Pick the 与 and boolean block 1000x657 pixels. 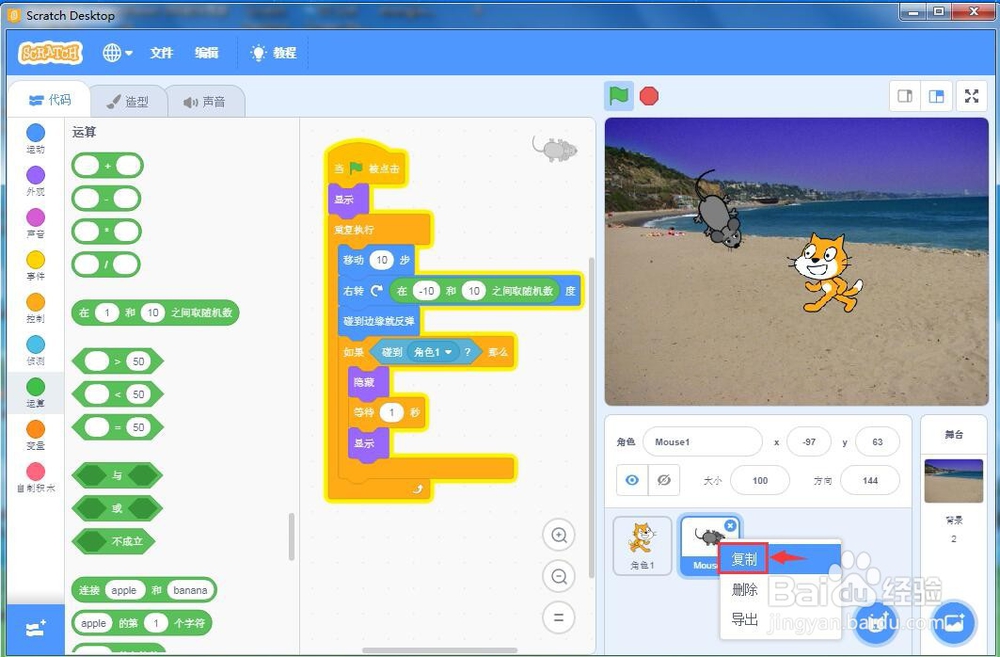(x=117, y=475)
